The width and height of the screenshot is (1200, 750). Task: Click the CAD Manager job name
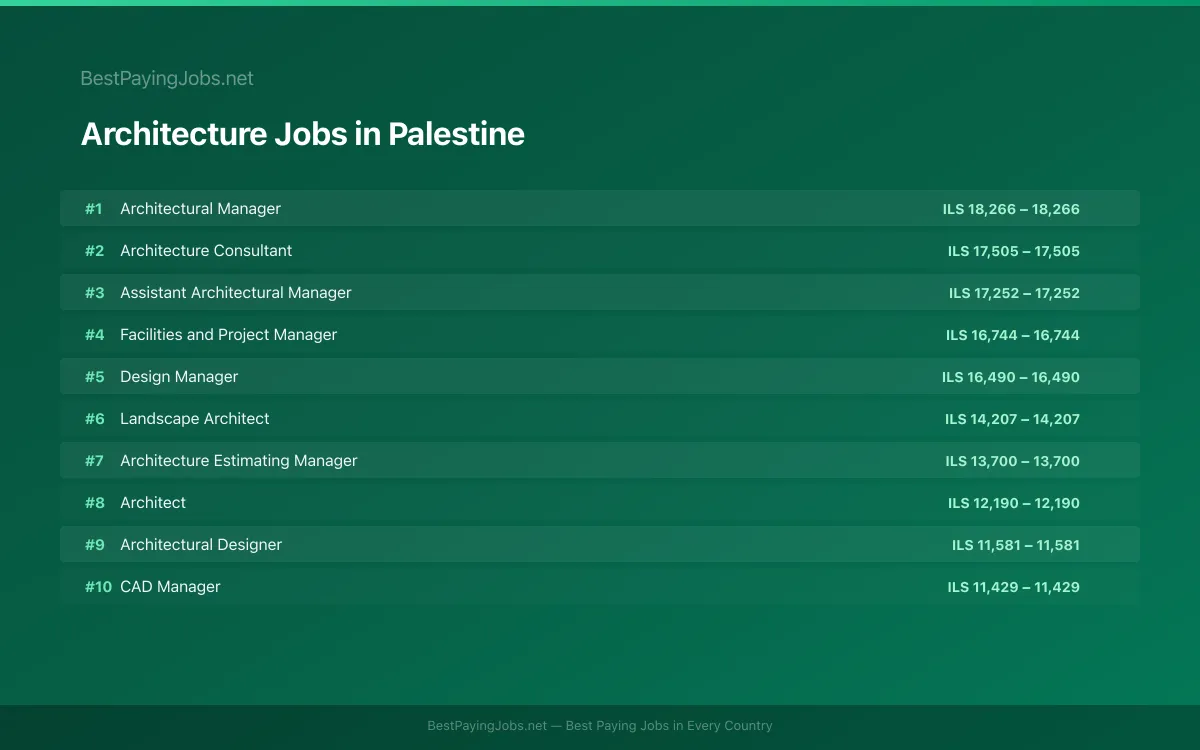coord(170,586)
